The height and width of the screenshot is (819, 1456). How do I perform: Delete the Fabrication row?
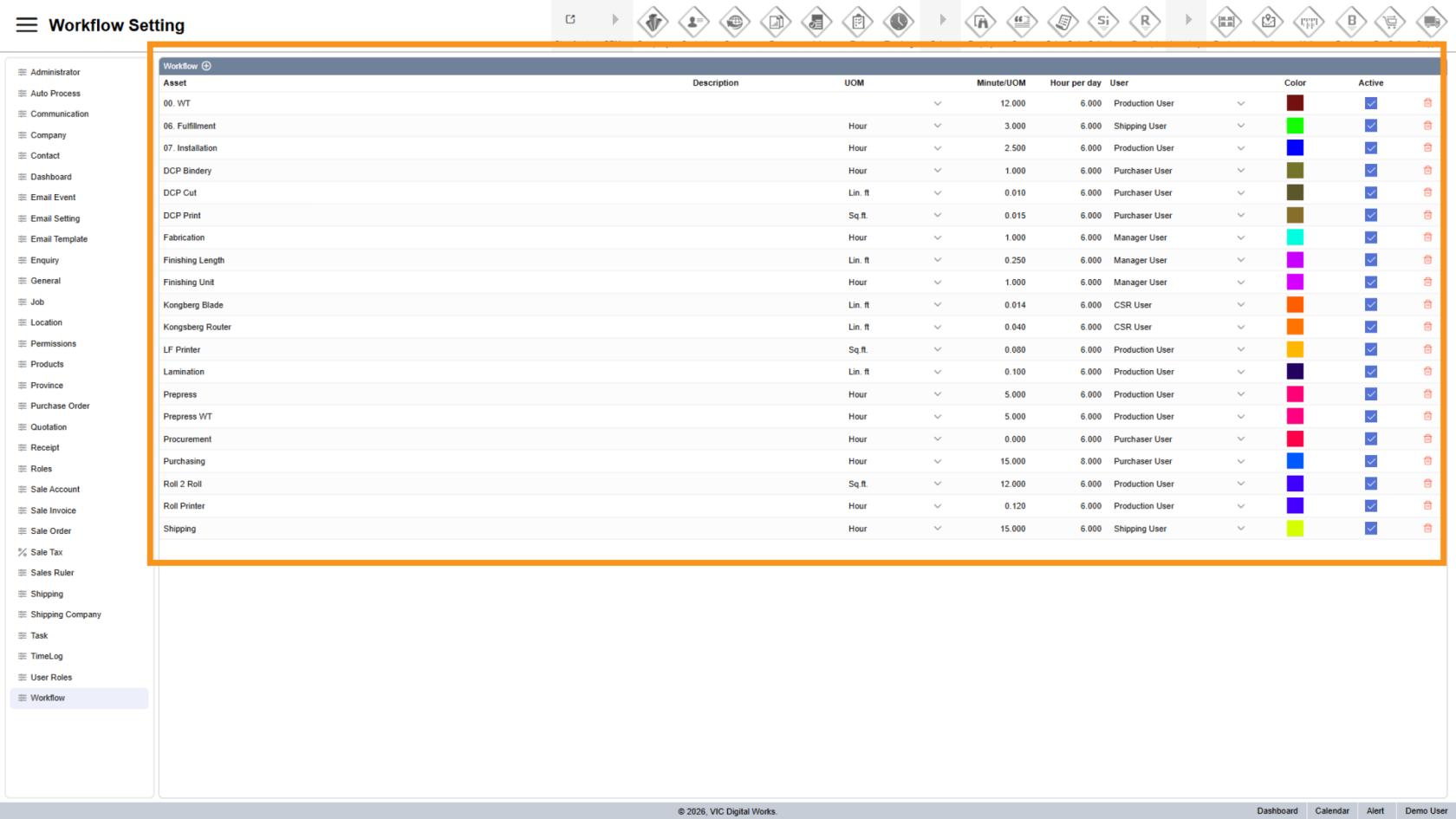pos(1427,237)
